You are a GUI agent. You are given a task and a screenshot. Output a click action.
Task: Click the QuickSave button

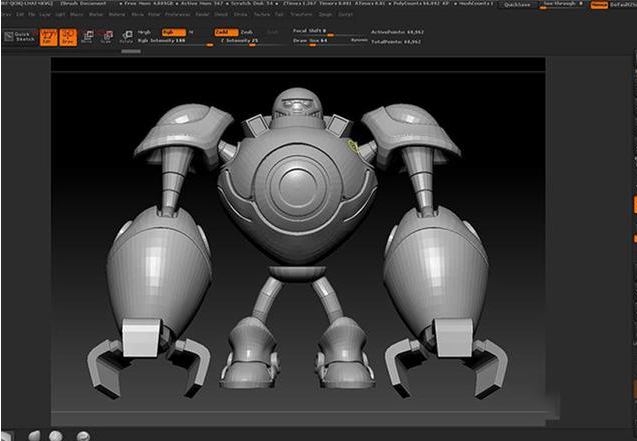click(517, 4)
